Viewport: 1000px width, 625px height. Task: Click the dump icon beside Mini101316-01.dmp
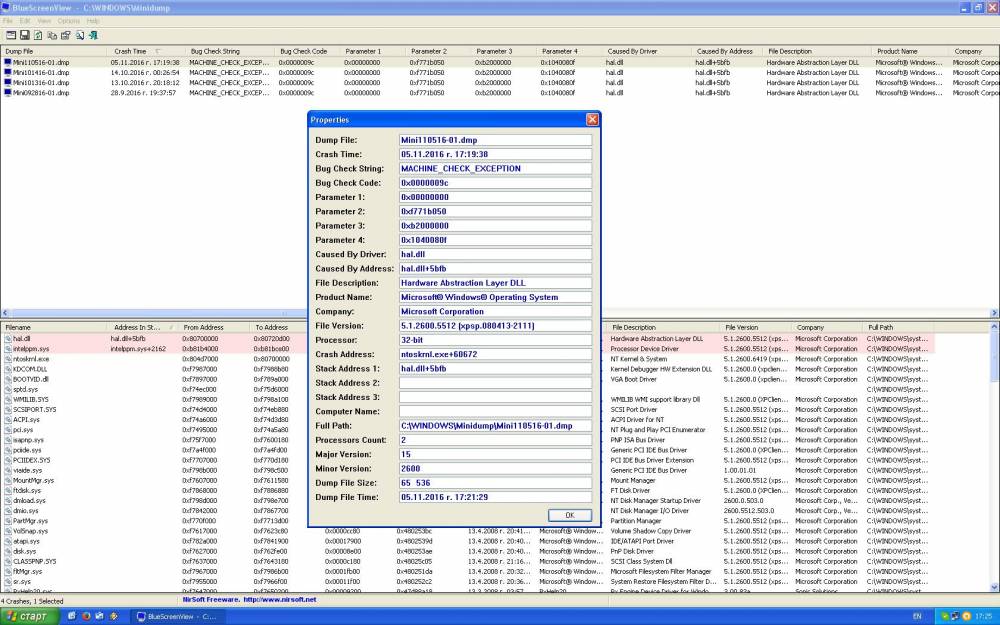pyautogui.click(x=8, y=83)
